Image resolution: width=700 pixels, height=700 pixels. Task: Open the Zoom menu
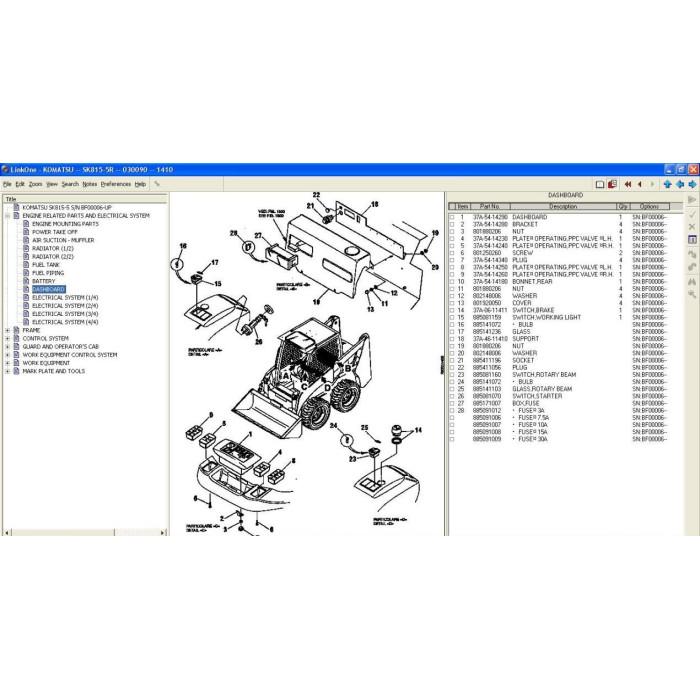[35, 184]
